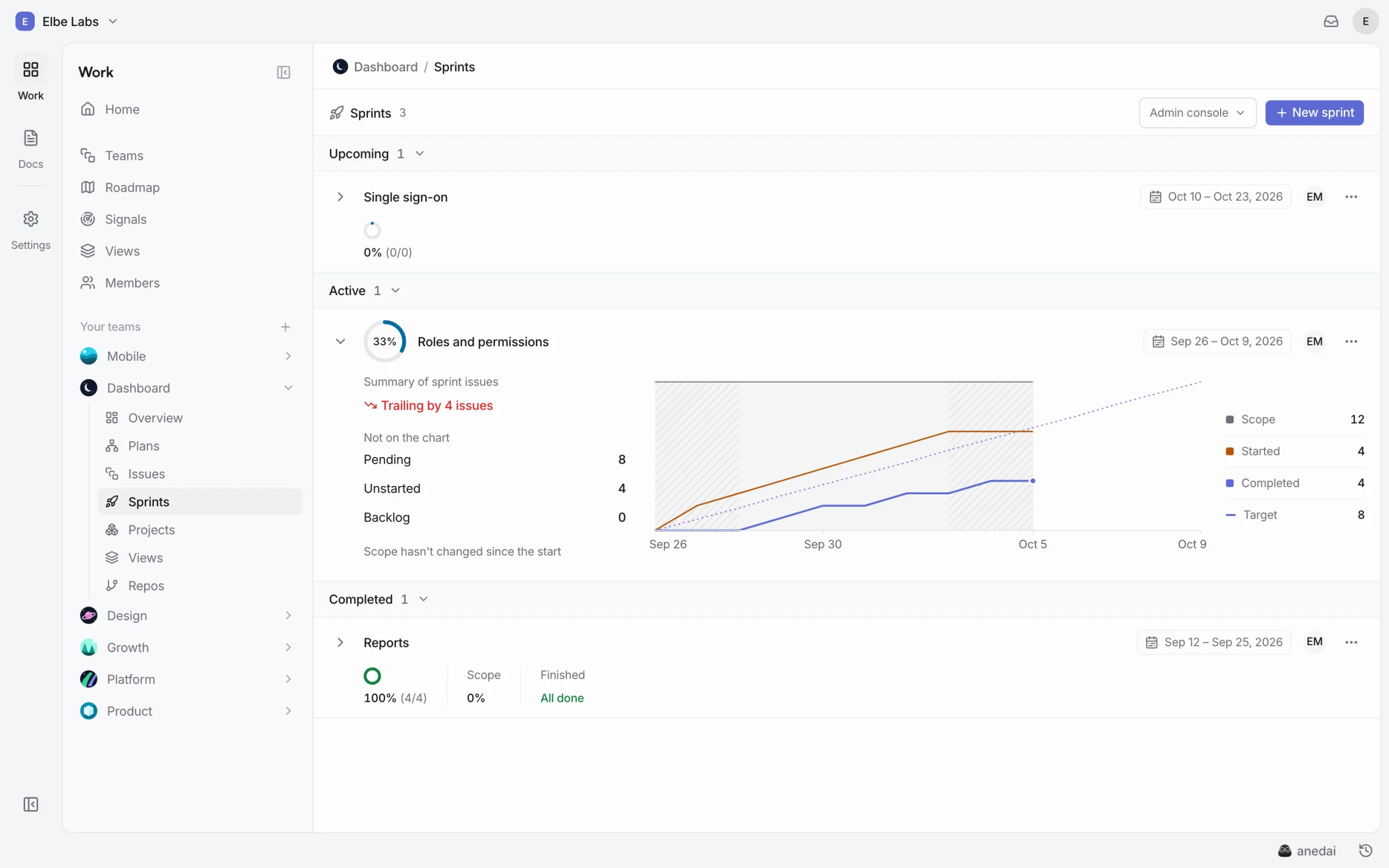Screen dimensions: 1389x868
Task: Collapse the Roles and permissions sprint
Action: [x=340, y=341]
